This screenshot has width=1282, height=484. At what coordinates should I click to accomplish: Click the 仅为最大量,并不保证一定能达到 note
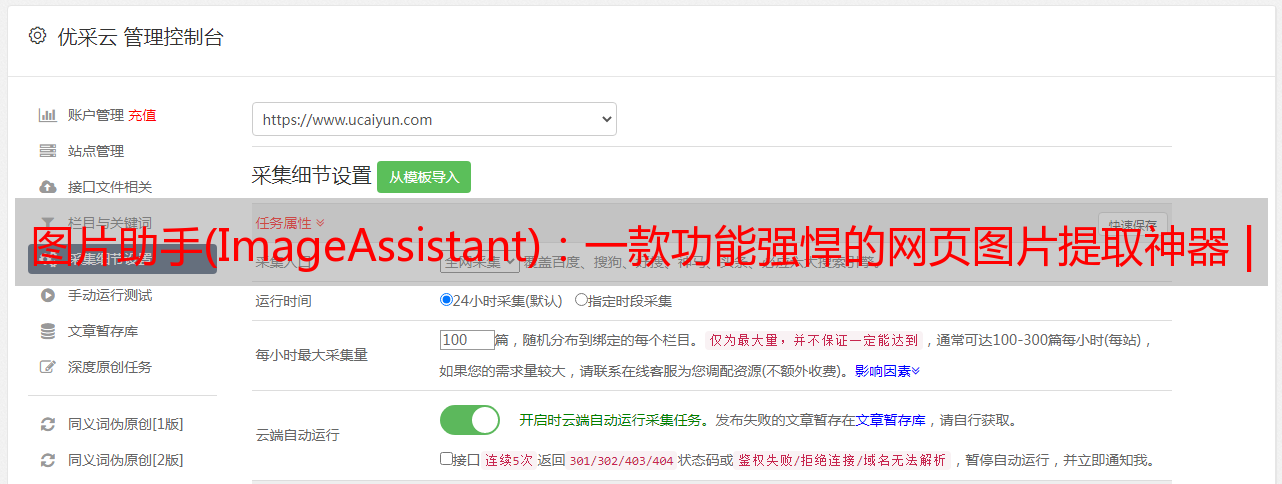point(814,340)
